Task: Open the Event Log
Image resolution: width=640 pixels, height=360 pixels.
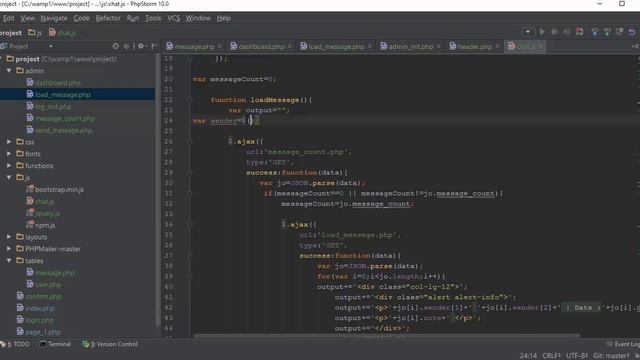Action: click(623, 344)
